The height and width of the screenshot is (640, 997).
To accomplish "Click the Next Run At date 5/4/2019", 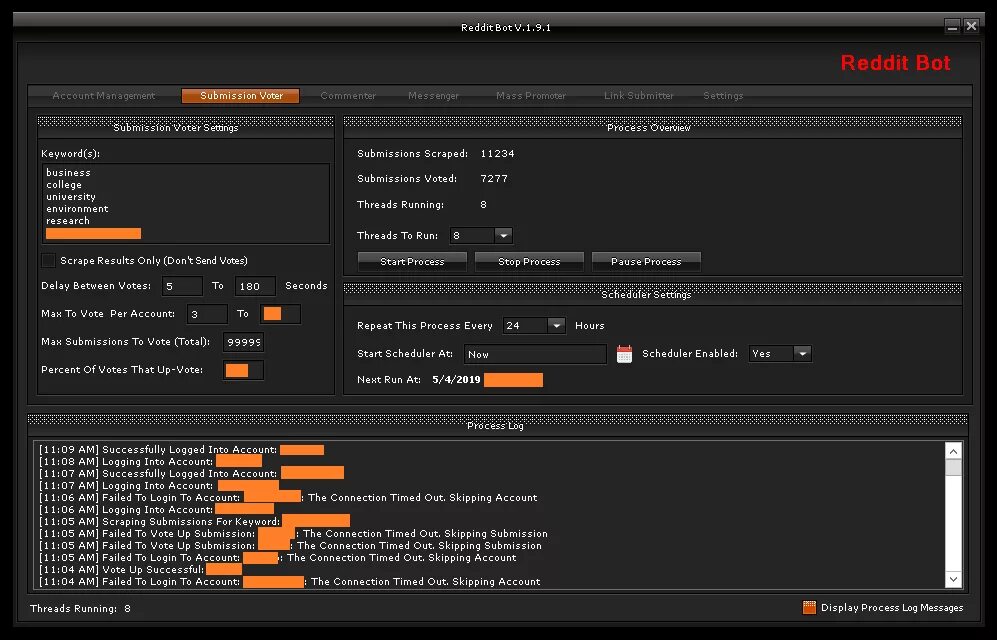I will pyautogui.click(x=456, y=379).
